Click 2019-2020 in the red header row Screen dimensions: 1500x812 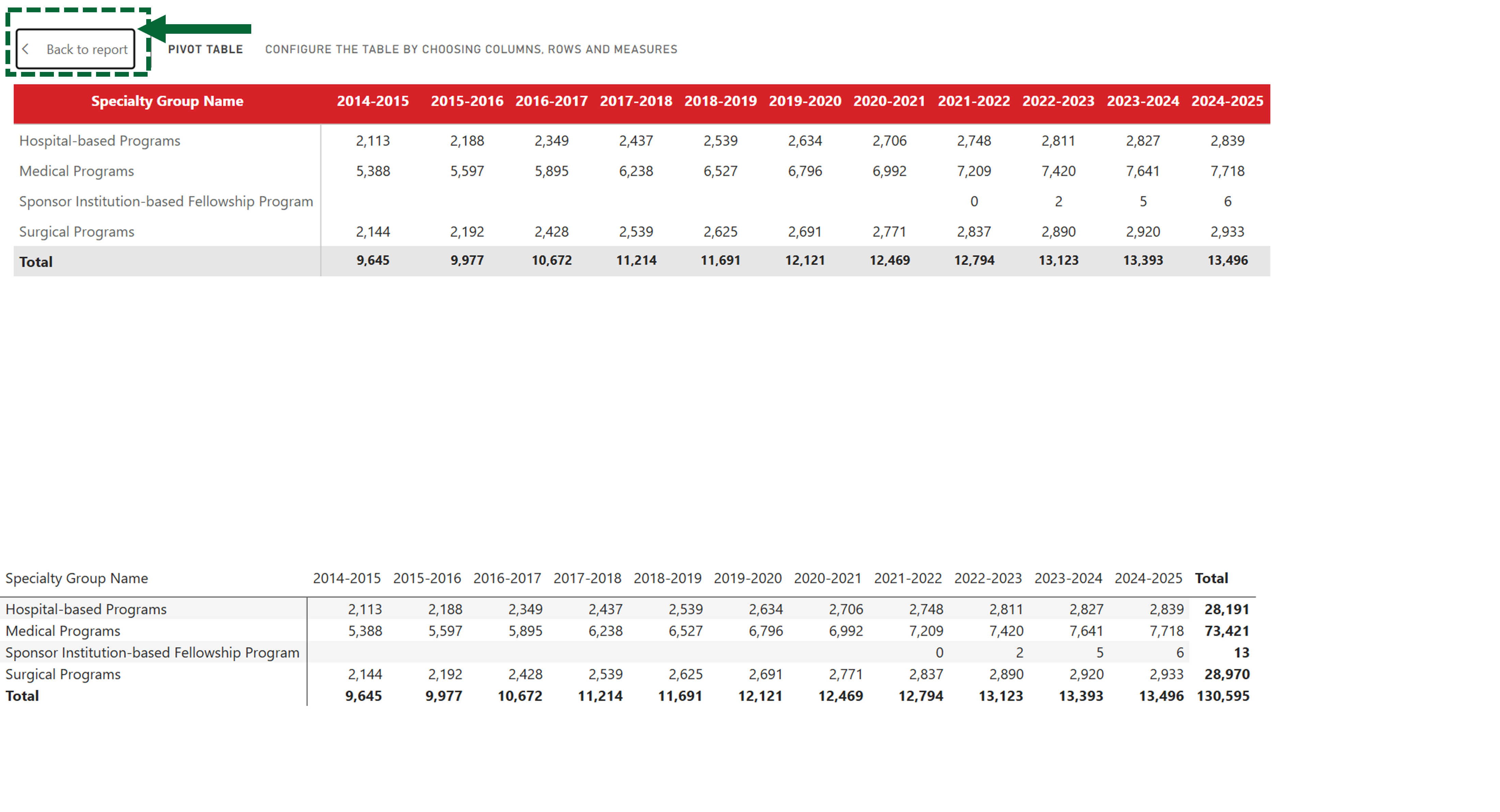pyautogui.click(x=805, y=101)
